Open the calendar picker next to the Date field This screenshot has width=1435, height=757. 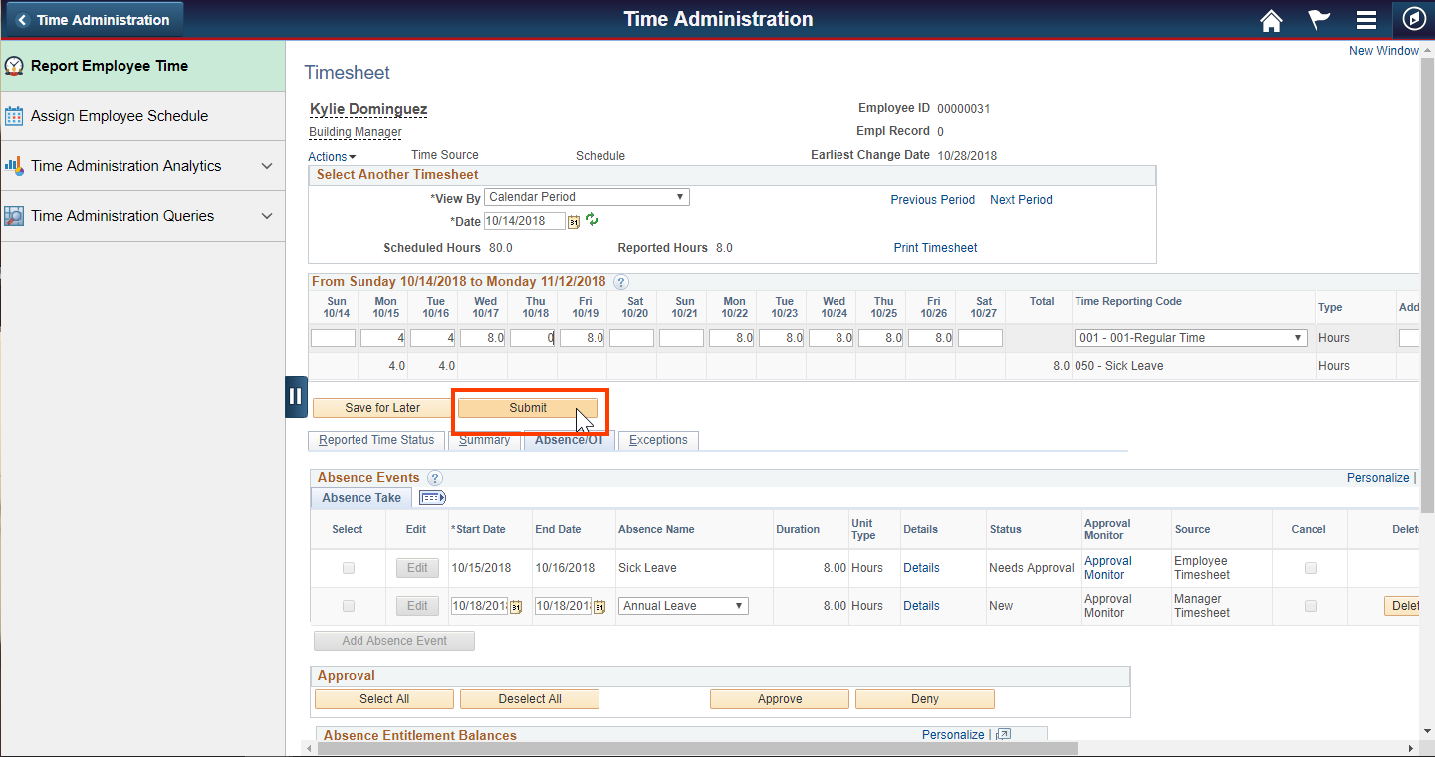pyautogui.click(x=573, y=221)
